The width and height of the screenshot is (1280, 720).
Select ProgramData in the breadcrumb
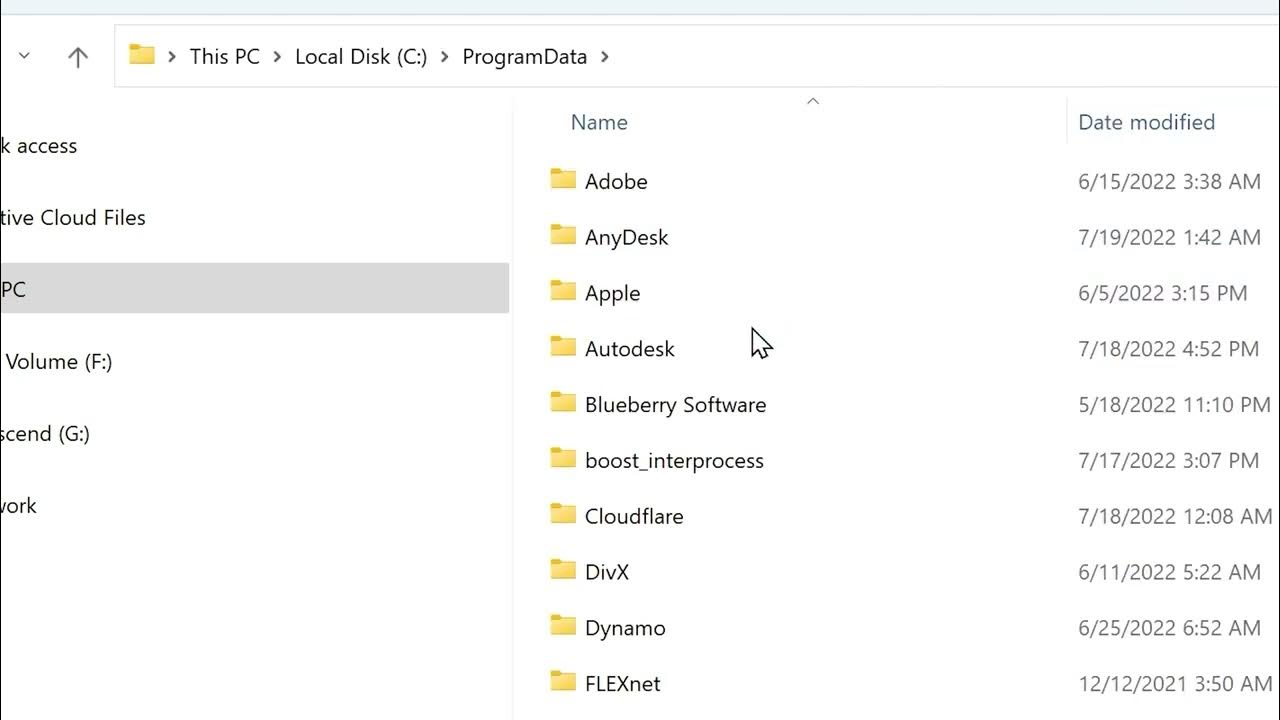[x=524, y=57]
